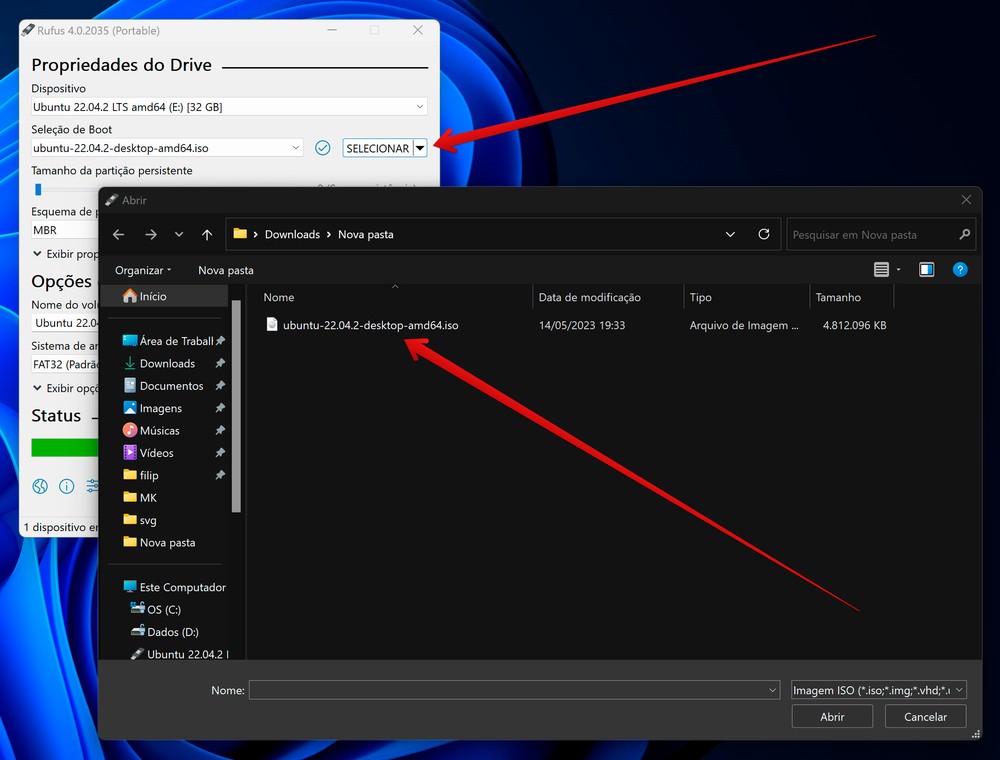
Task: Navigate back in the Abrir dialog
Action: point(119,234)
